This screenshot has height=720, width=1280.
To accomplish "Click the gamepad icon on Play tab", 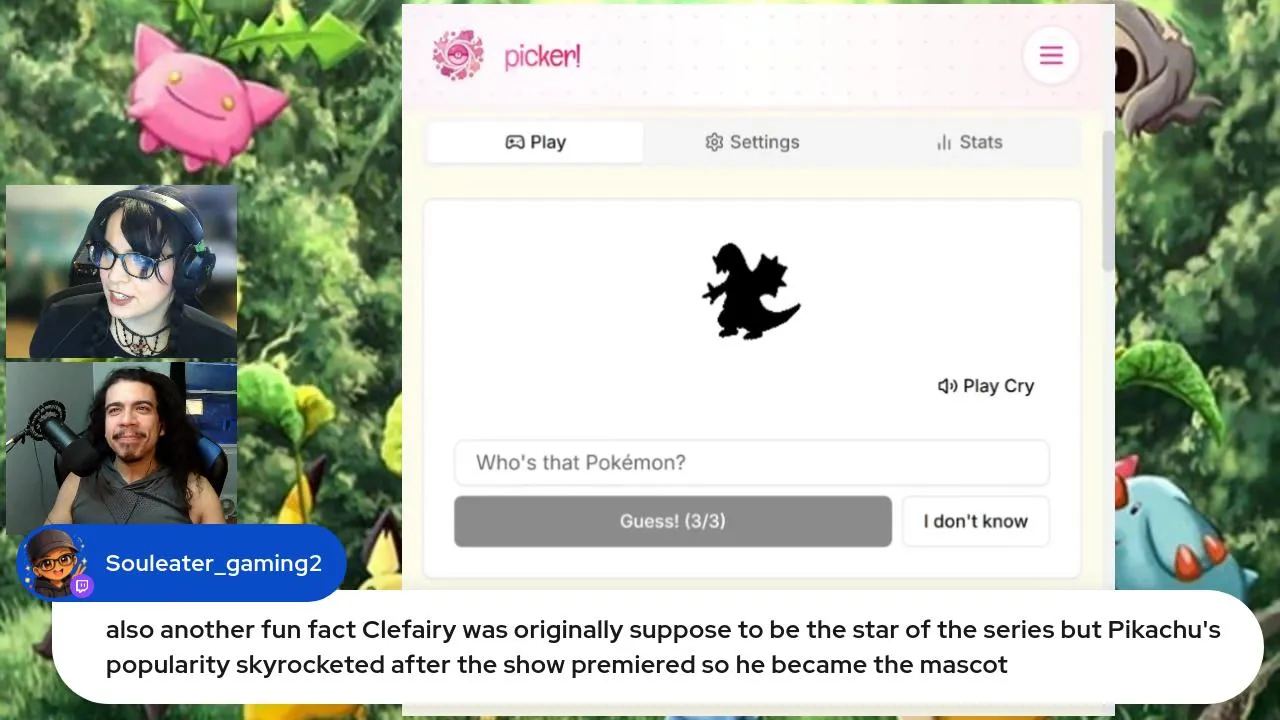I will click(514, 142).
